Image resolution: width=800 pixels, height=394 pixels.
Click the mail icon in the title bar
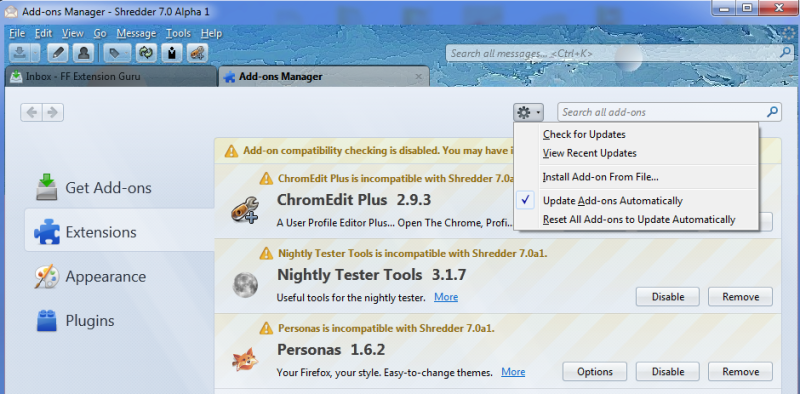click(x=11, y=11)
